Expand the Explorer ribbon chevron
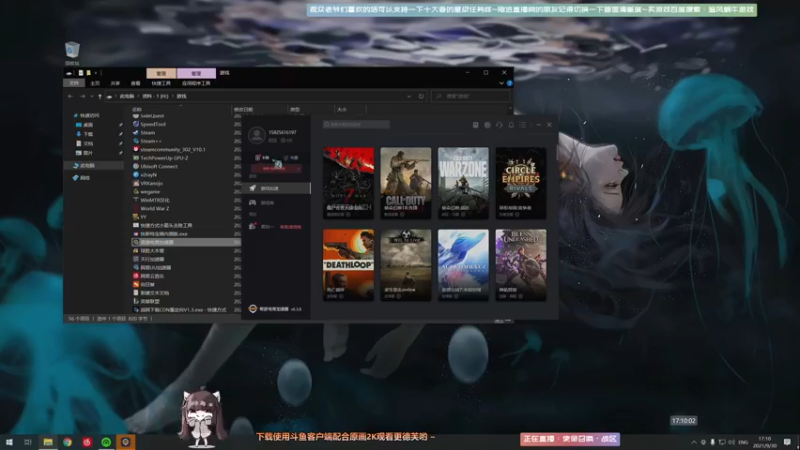This screenshot has width=800, height=450. pos(502,83)
